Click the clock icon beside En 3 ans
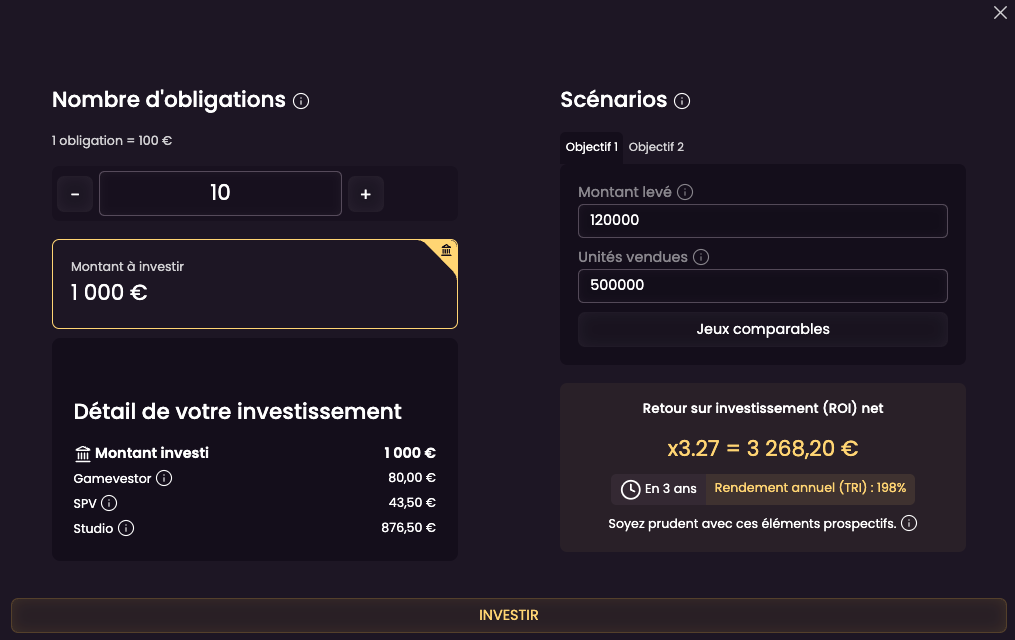This screenshot has height=640, width=1015. 631,489
